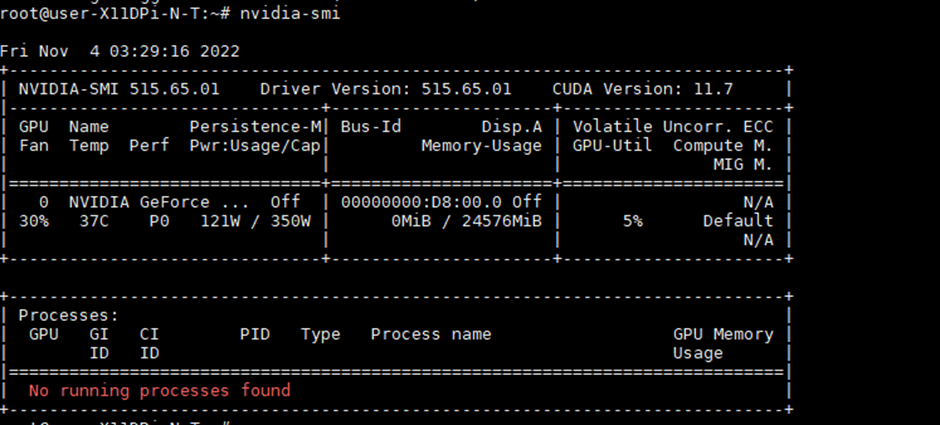Click the Process name column header
This screenshot has height=425, width=940.
point(430,334)
